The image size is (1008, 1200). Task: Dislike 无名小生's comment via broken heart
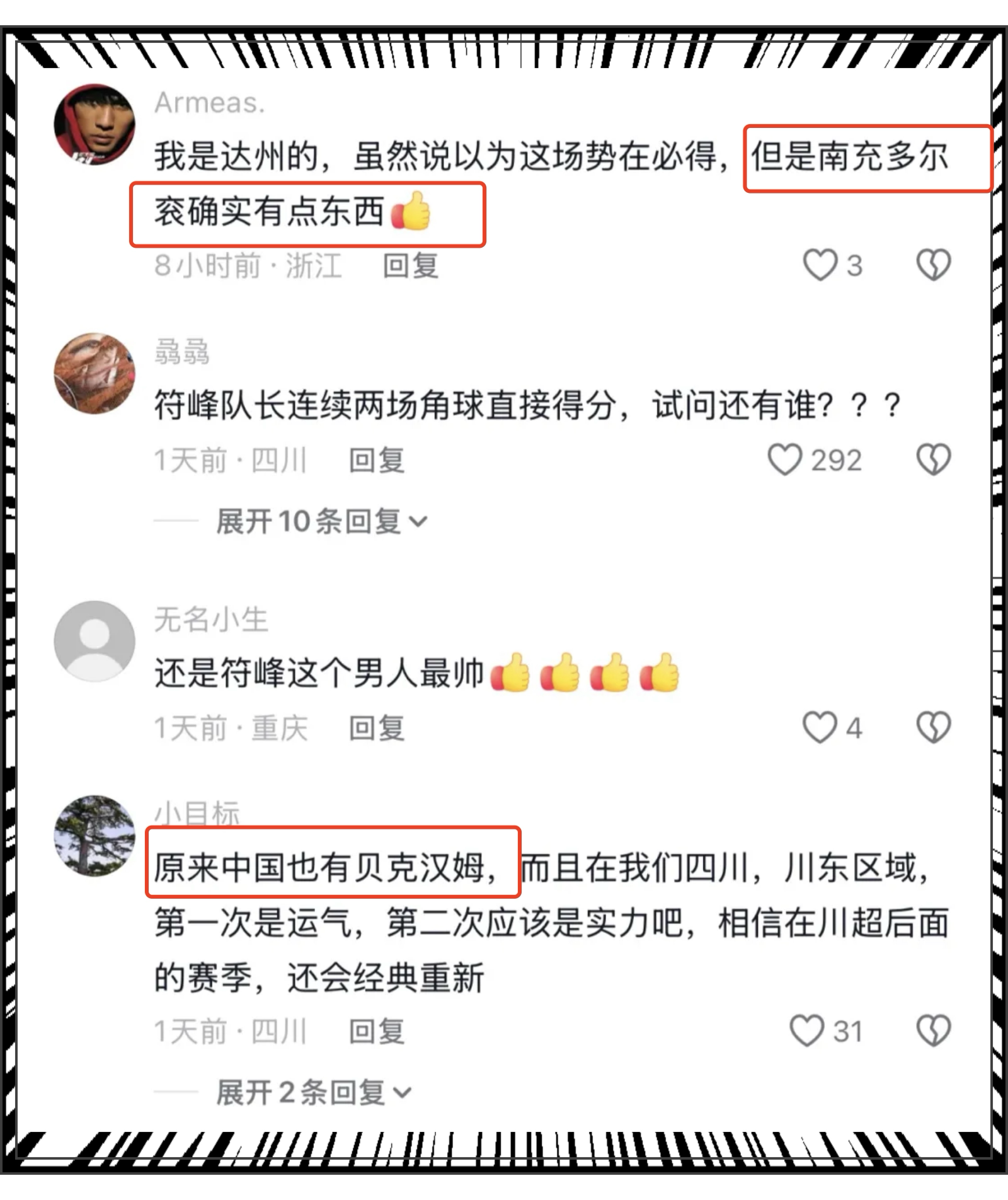pyautogui.click(x=933, y=727)
